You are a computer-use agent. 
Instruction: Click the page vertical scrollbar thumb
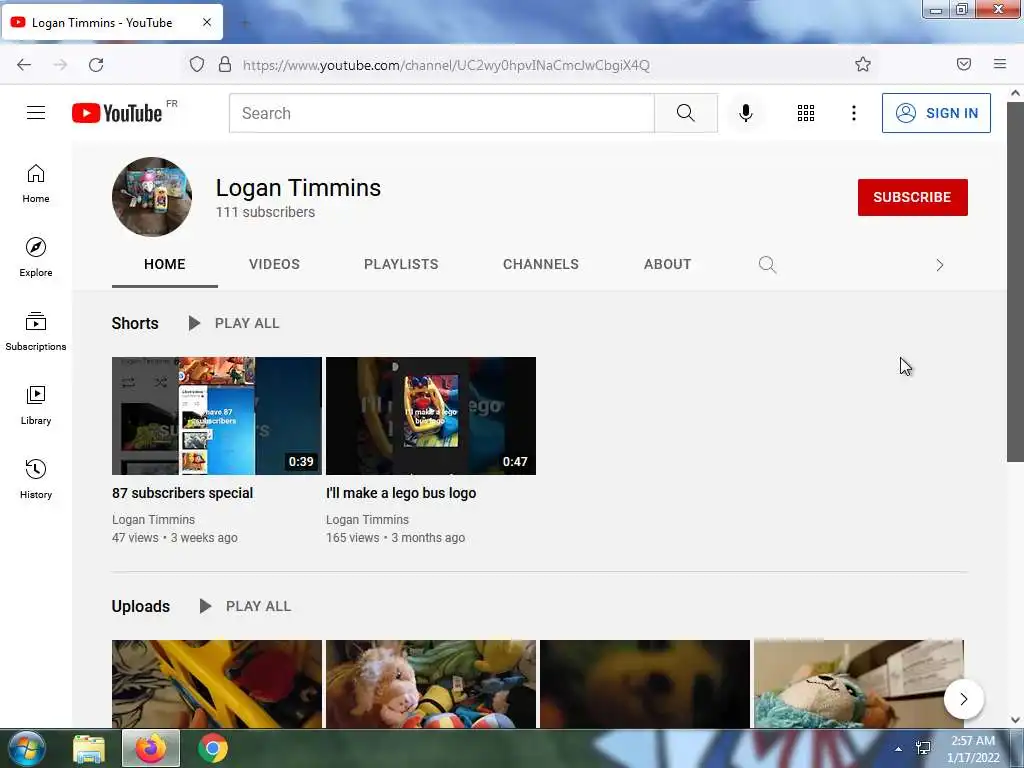click(x=1015, y=282)
